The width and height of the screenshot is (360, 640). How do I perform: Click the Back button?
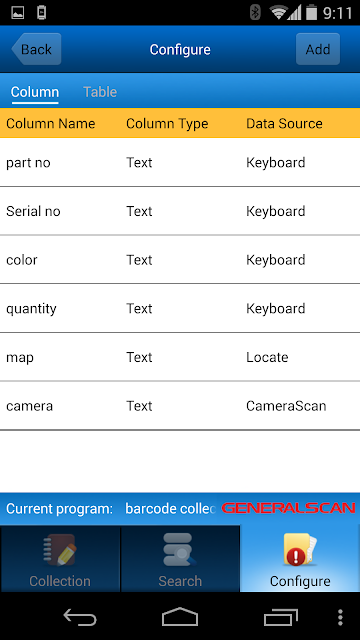click(36, 49)
